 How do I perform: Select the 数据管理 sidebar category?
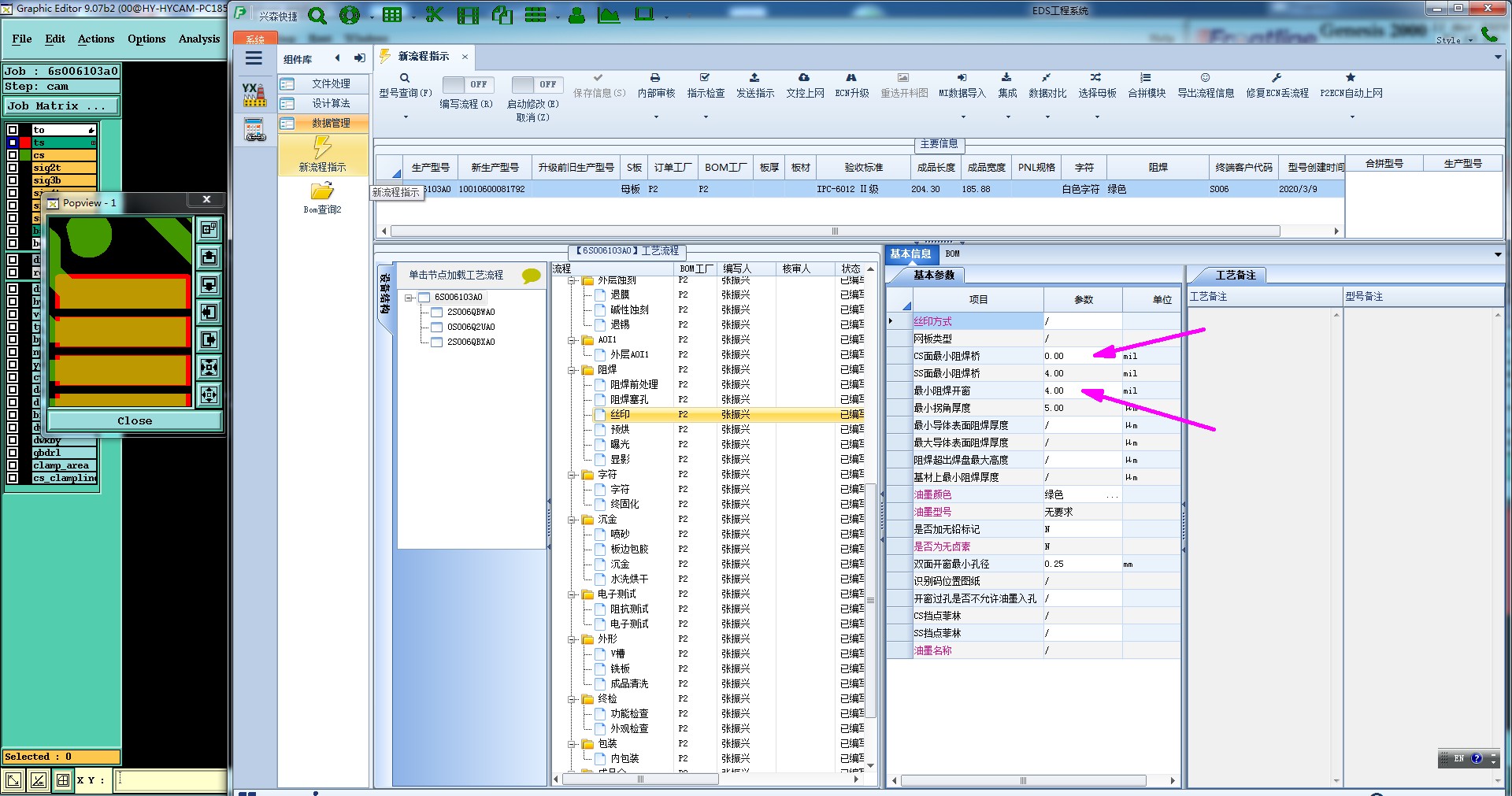click(323, 124)
